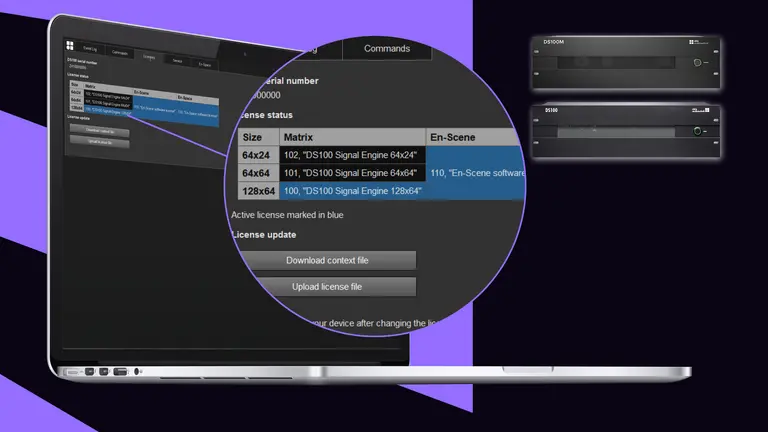
Task: Select the small Commands tab on laptop screen
Action: (x=119, y=53)
